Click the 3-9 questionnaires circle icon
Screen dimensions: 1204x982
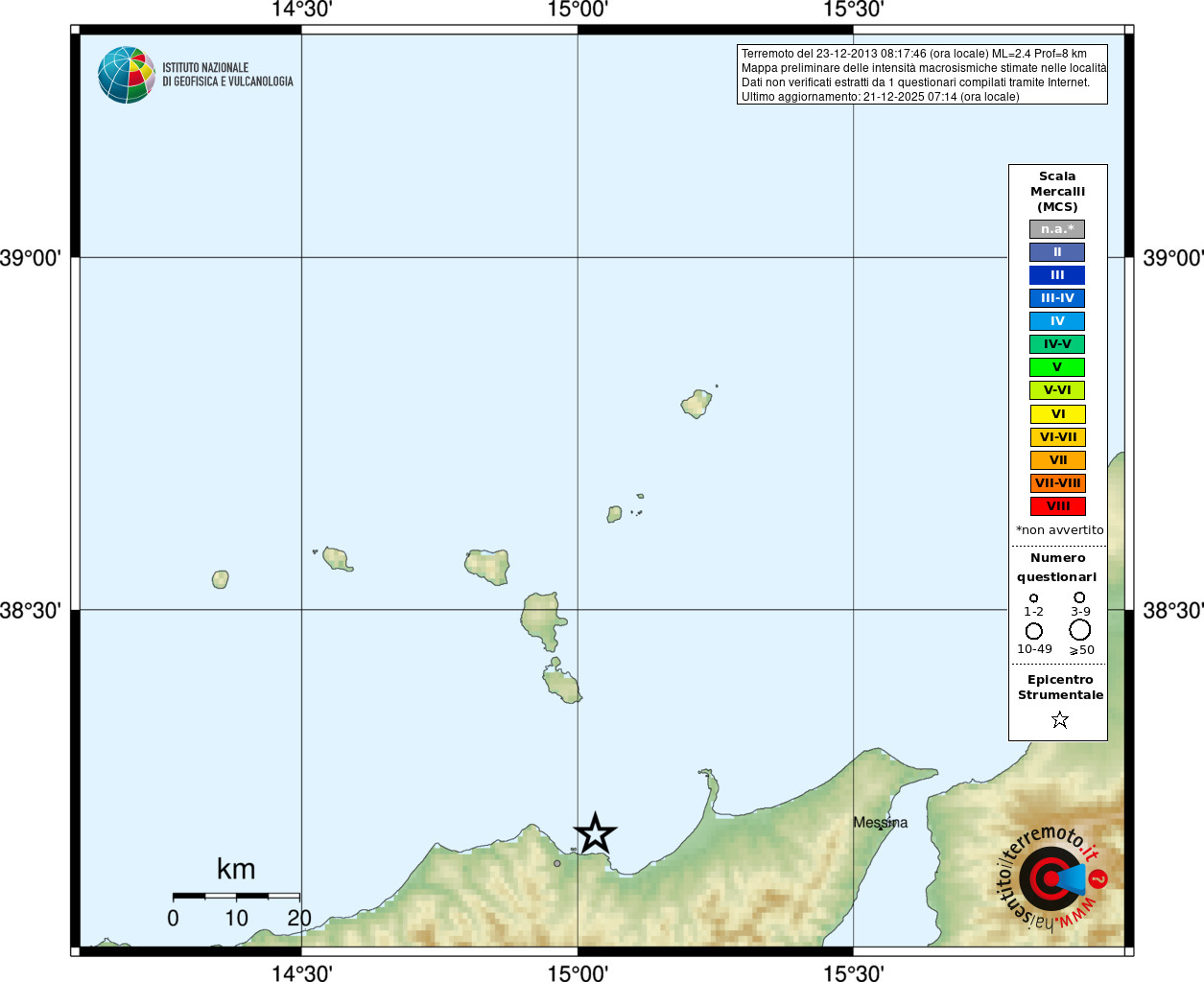(x=1079, y=597)
